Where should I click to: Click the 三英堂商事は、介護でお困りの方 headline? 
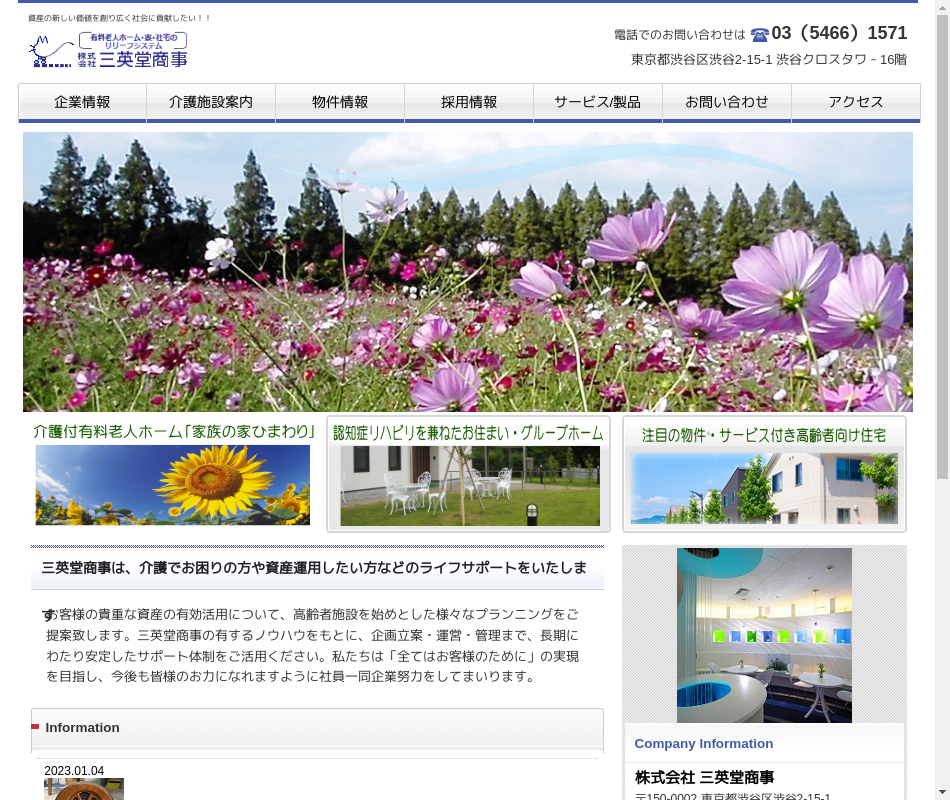pos(314,568)
